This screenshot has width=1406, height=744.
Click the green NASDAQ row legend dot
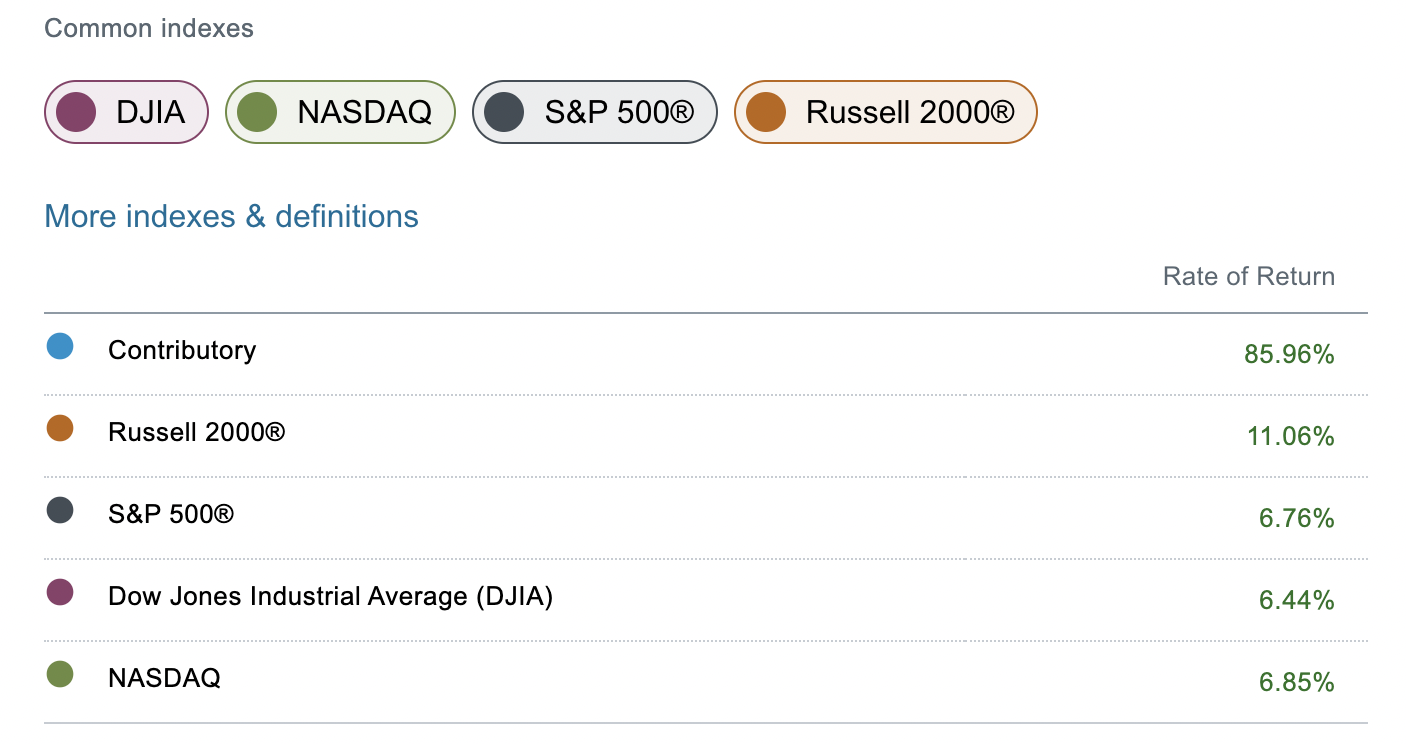click(60, 675)
